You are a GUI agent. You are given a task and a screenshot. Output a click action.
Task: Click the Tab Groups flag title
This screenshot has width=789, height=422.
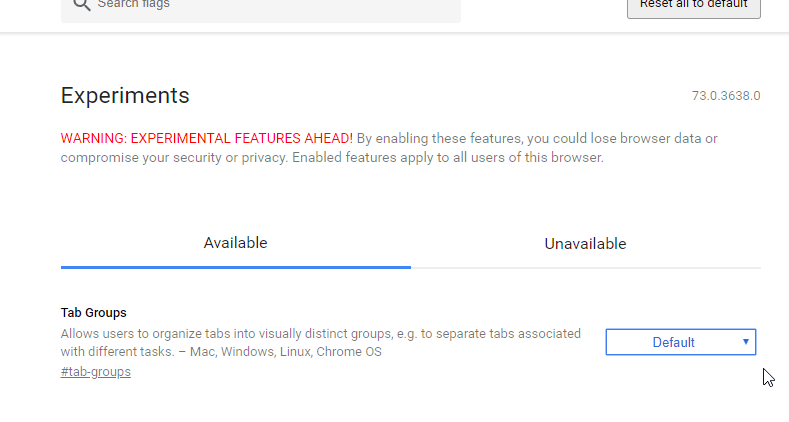(x=94, y=312)
